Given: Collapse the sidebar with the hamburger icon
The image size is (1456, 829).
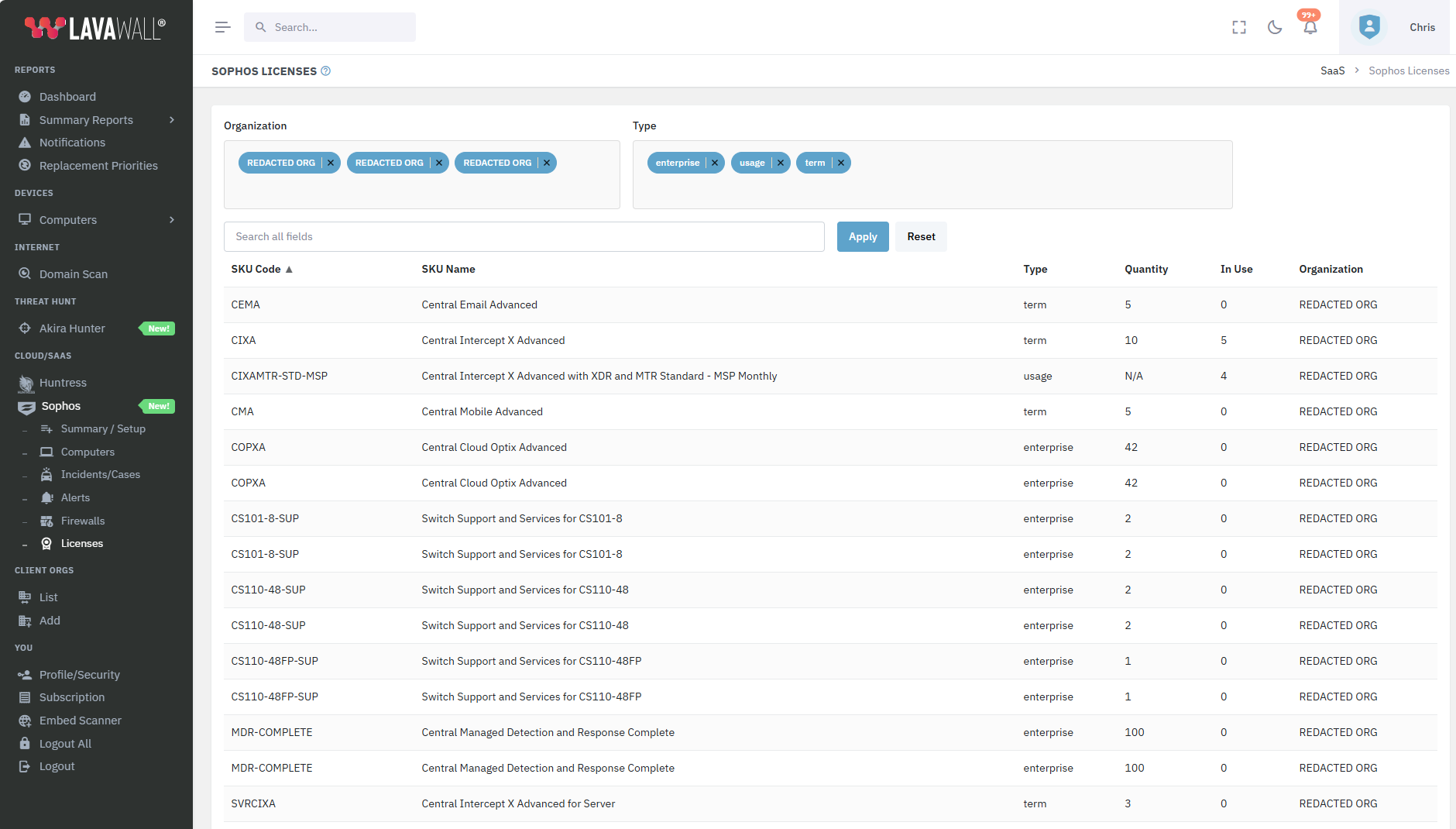Looking at the screenshot, I should coord(222,26).
